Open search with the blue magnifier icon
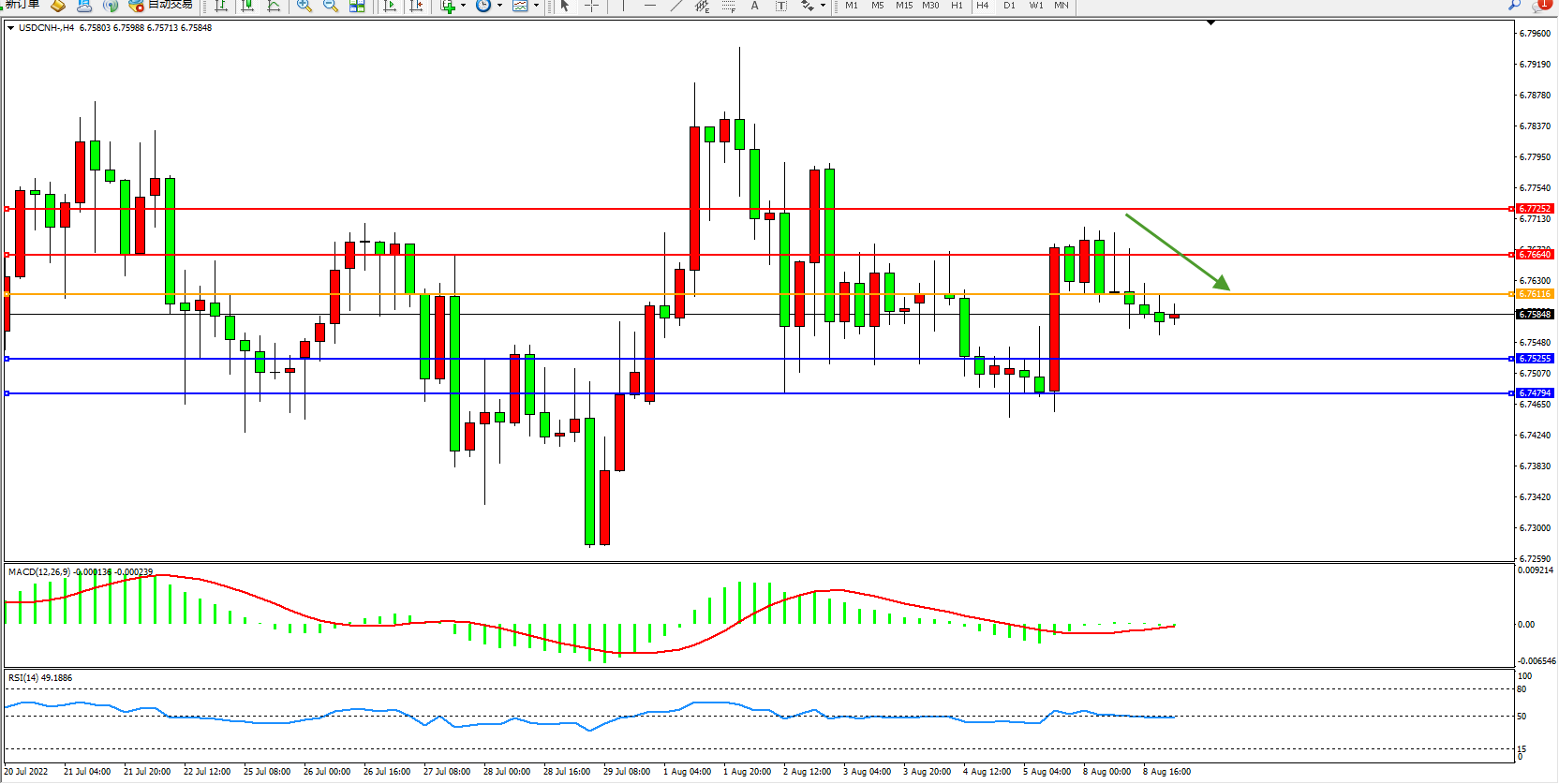This screenshot has width=1559, height=784. (1514, 5)
